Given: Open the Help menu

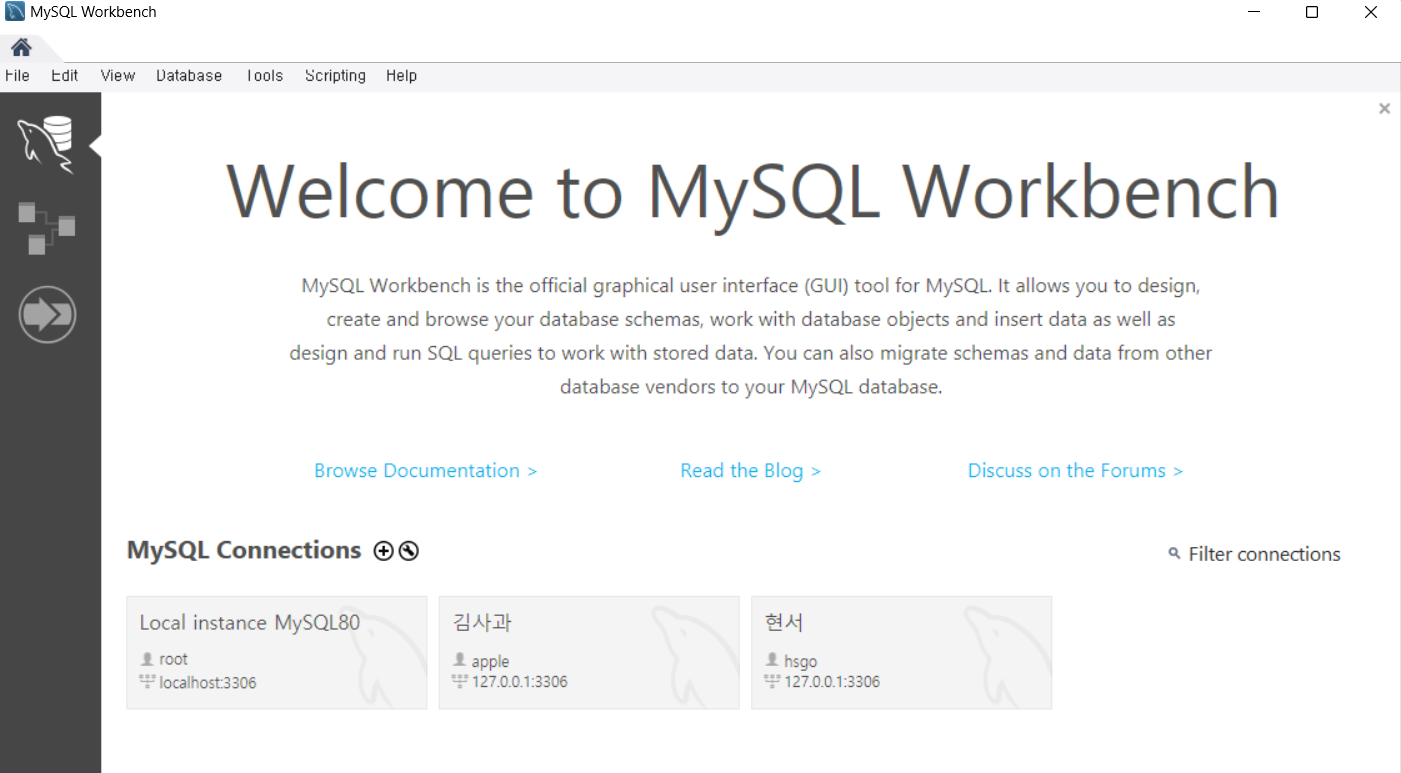Looking at the screenshot, I should click(401, 76).
